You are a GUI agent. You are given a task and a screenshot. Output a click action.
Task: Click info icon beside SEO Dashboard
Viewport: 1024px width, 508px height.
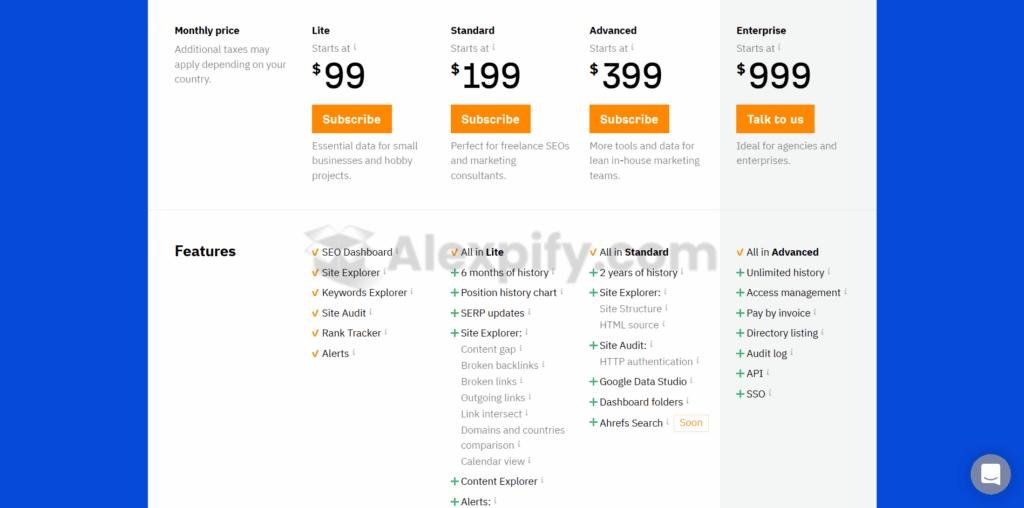[397, 251]
